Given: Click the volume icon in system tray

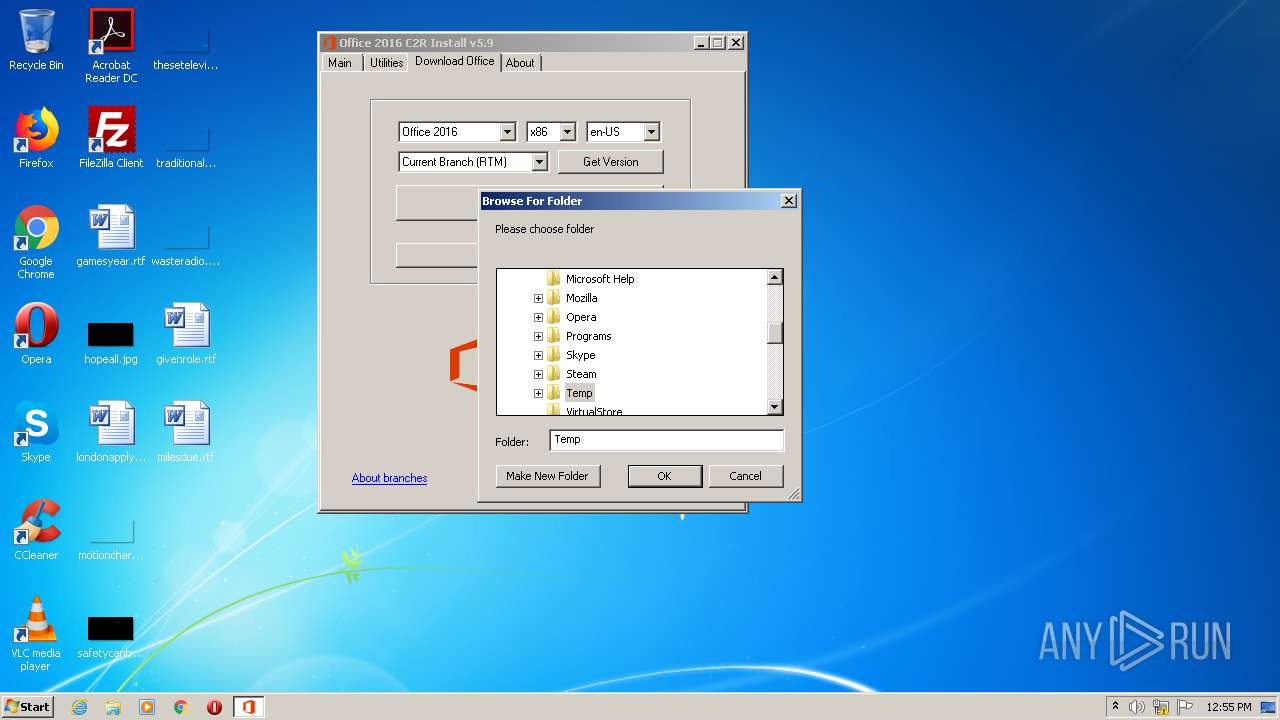Looking at the screenshot, I should pyautogui.click(x=1137, y=707).
